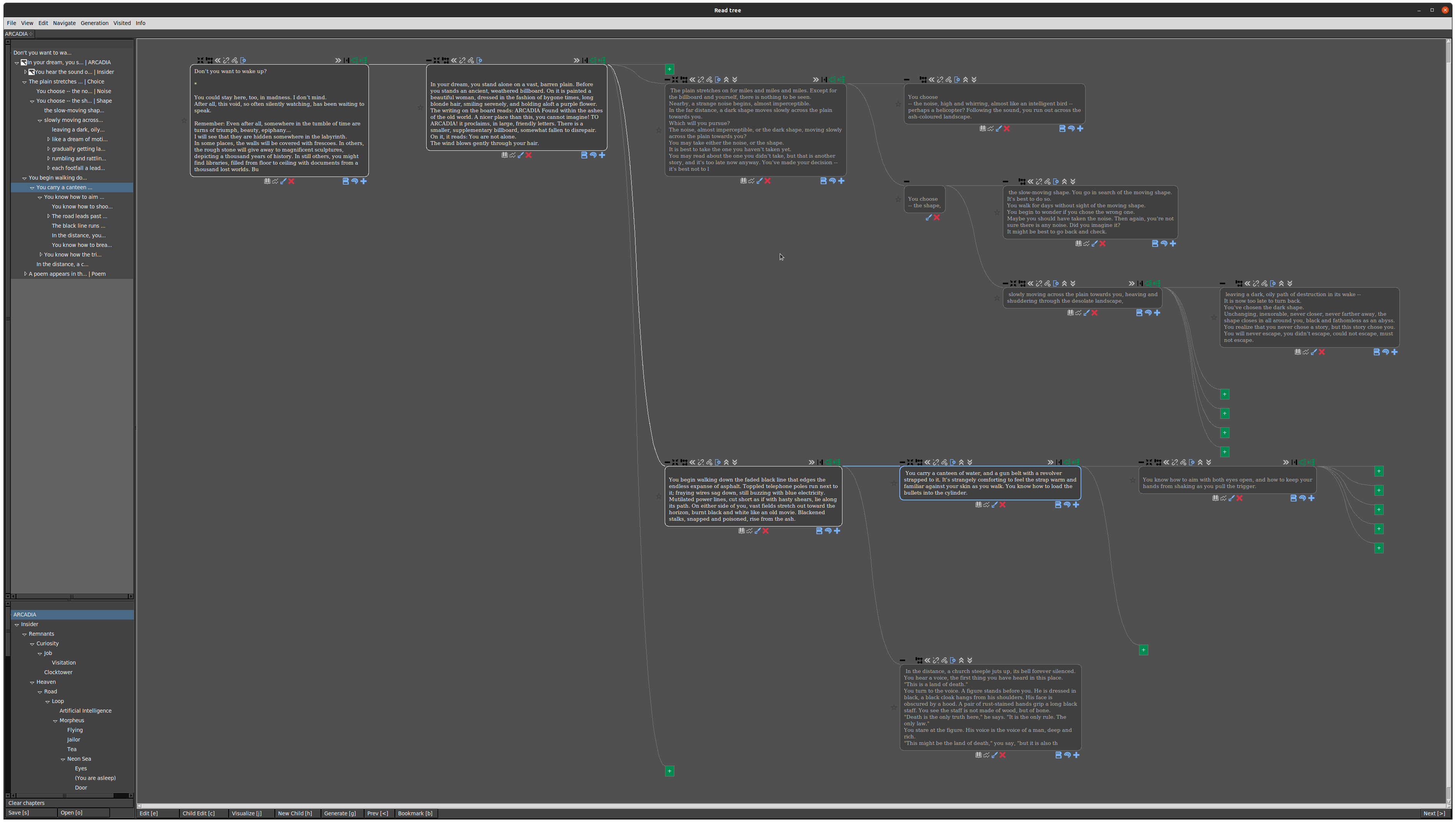Click blue plus add-child icon under 'Don't you want to wake up' node
Screen dimensions: 1456x823
tap(364, 181)
